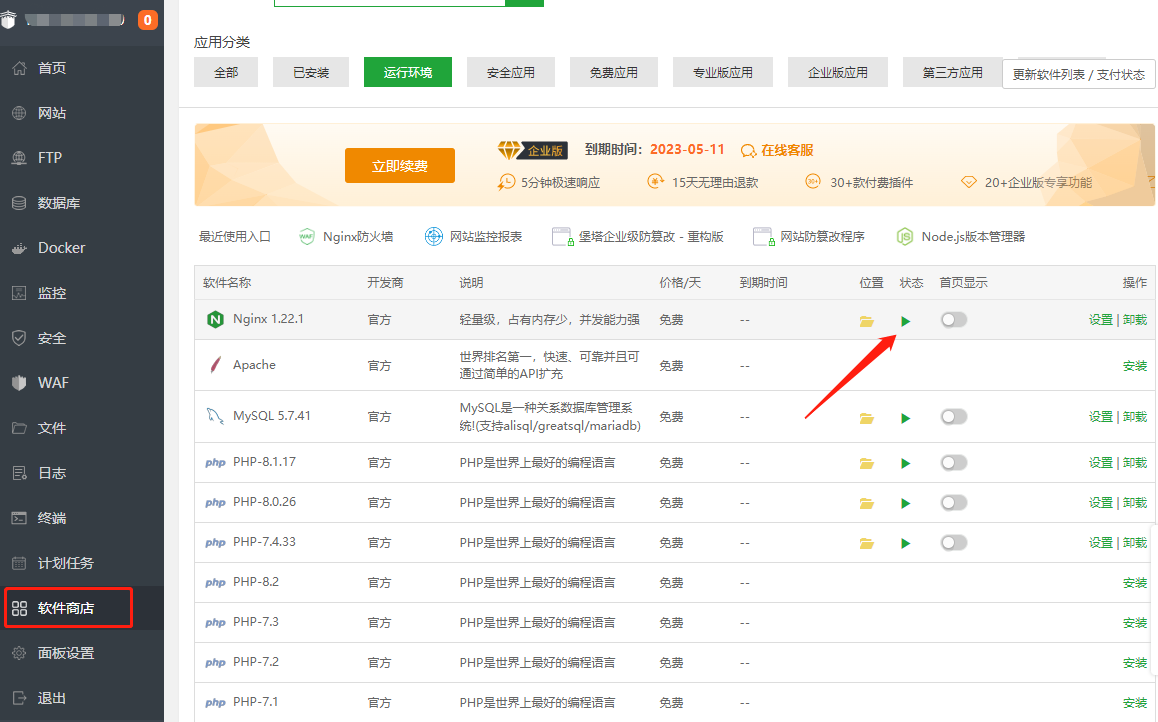The width and height of the screenshot is (1158, 722).
Task: Open MySQL 5.7.41 folder location icon
Action: pos(867,419)
